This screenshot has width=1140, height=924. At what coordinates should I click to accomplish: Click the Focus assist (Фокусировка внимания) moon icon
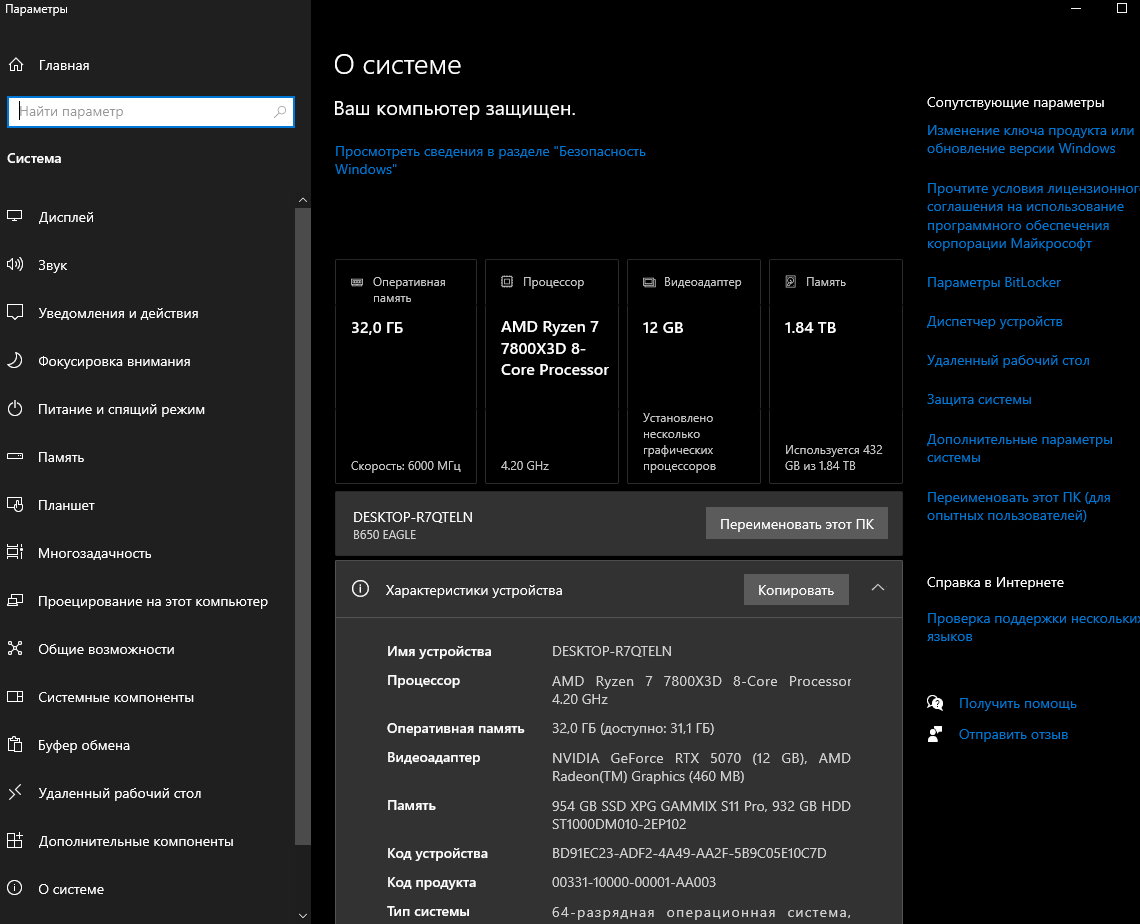[15, 361]
